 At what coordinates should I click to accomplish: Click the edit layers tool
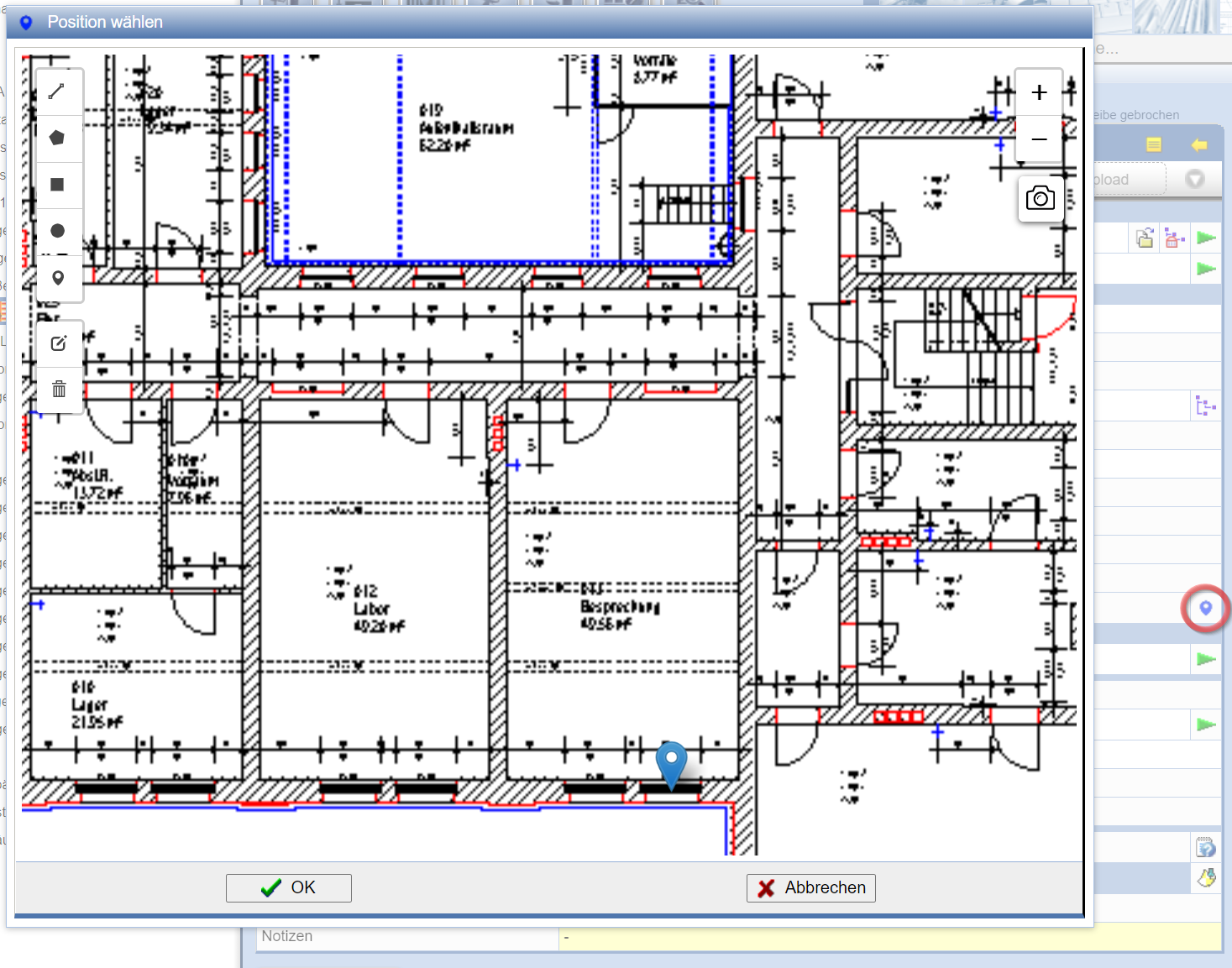click(x=59, y=343)
